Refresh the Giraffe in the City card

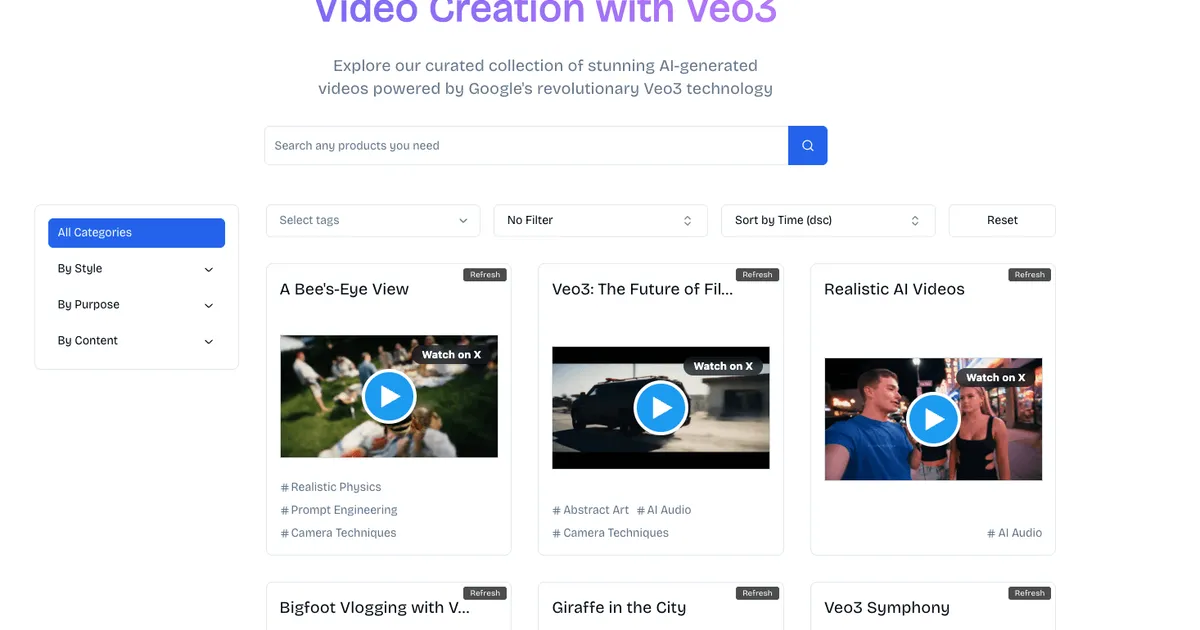pos(757,593)
